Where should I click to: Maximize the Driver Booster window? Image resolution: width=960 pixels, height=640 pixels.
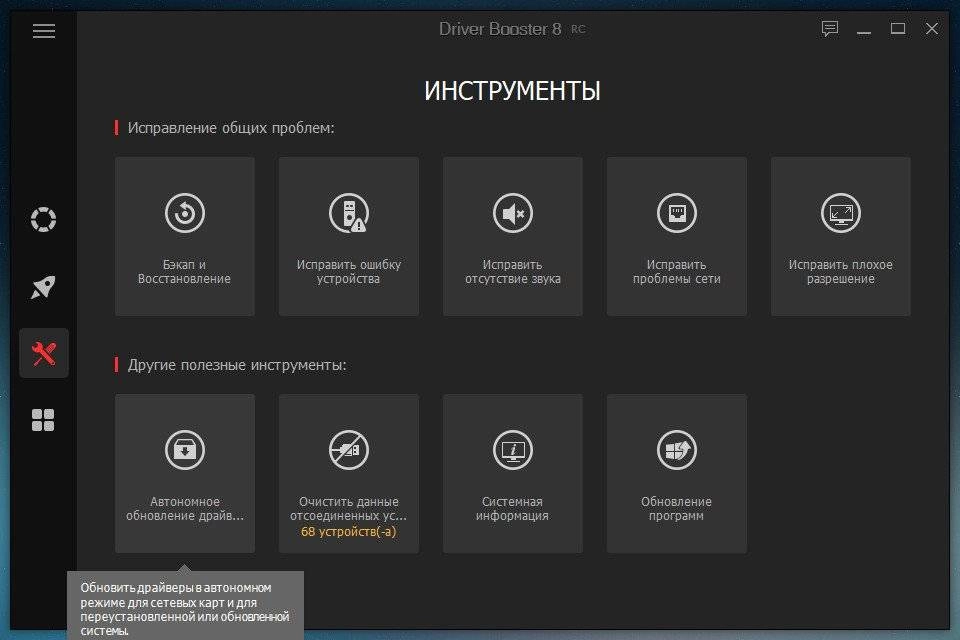click(x=898, y=28)
